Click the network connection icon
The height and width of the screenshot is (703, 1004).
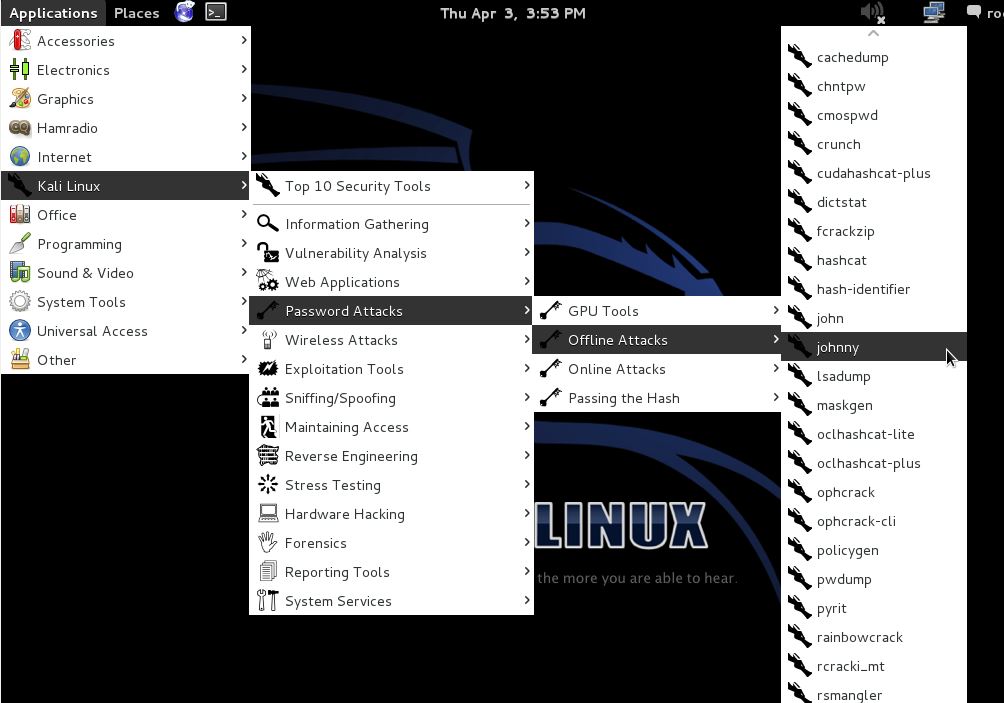(x=934, y=12)
